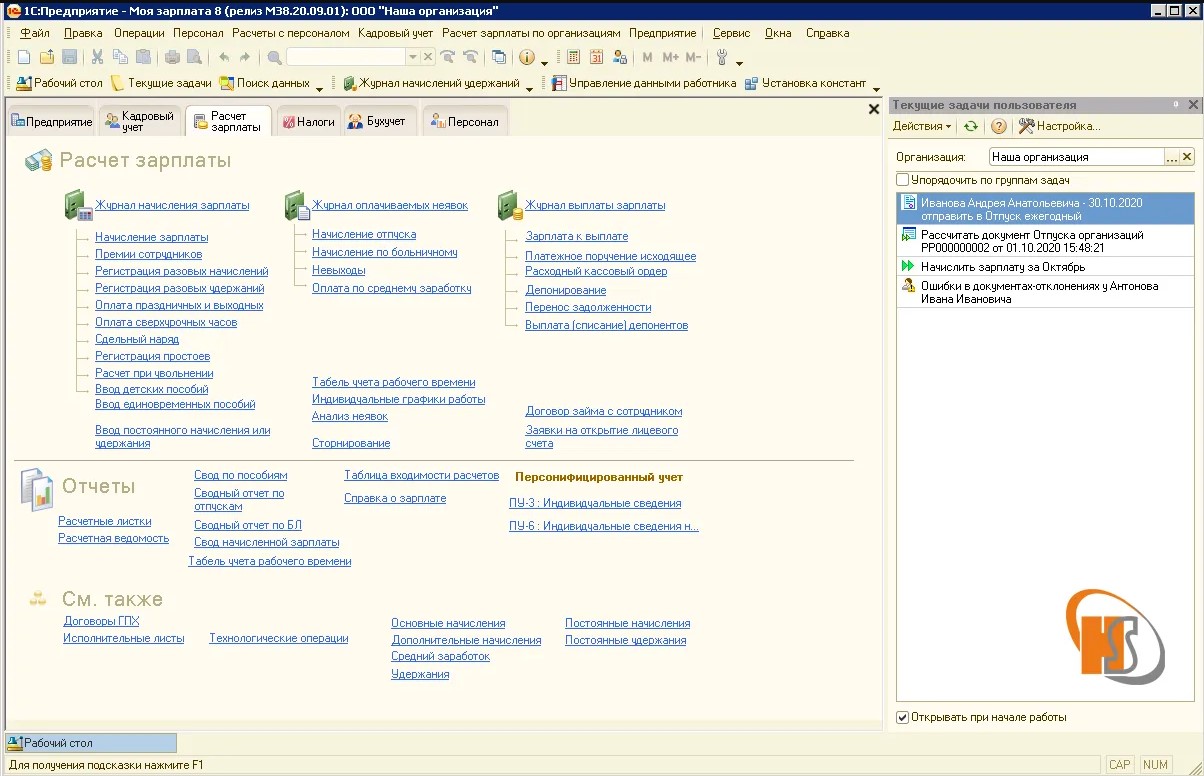This screenshot has width=1204, height=776.
Task: Click the M+ memory add icon
Action: (670, 57)
